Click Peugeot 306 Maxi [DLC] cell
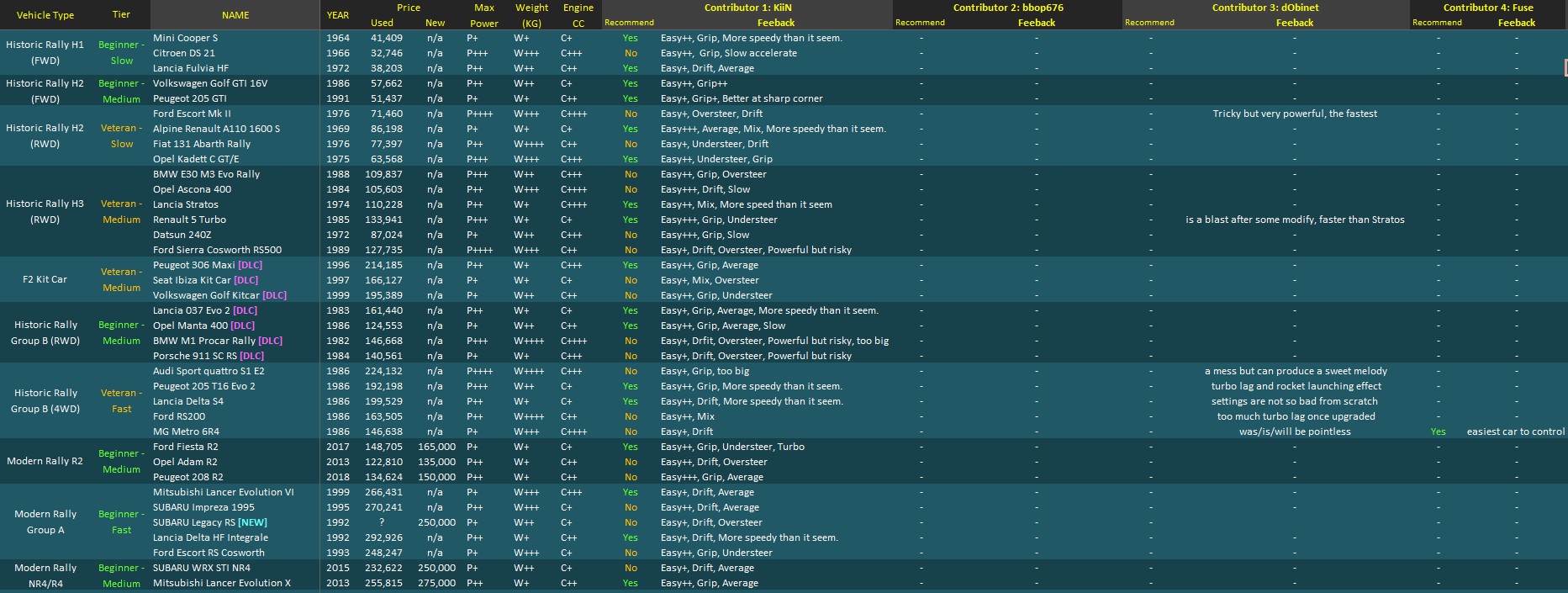The width and height of the screenshot is (1568, 593). pos(235,265)
